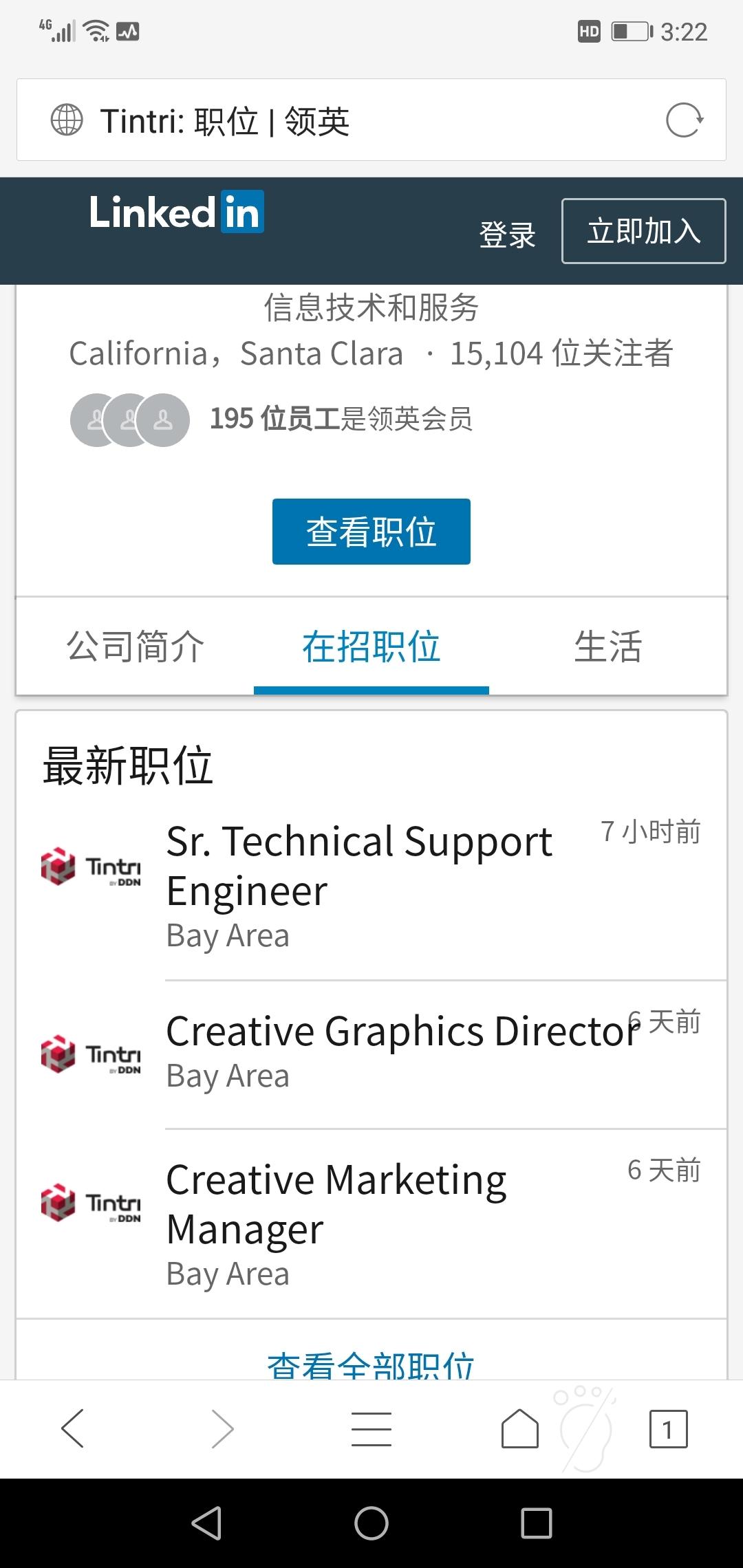This screenshot has height=1568, width=743.
Task: Open Creative Graphics Director job listing
Action: pyautogui.click(x=371, y=1055)
